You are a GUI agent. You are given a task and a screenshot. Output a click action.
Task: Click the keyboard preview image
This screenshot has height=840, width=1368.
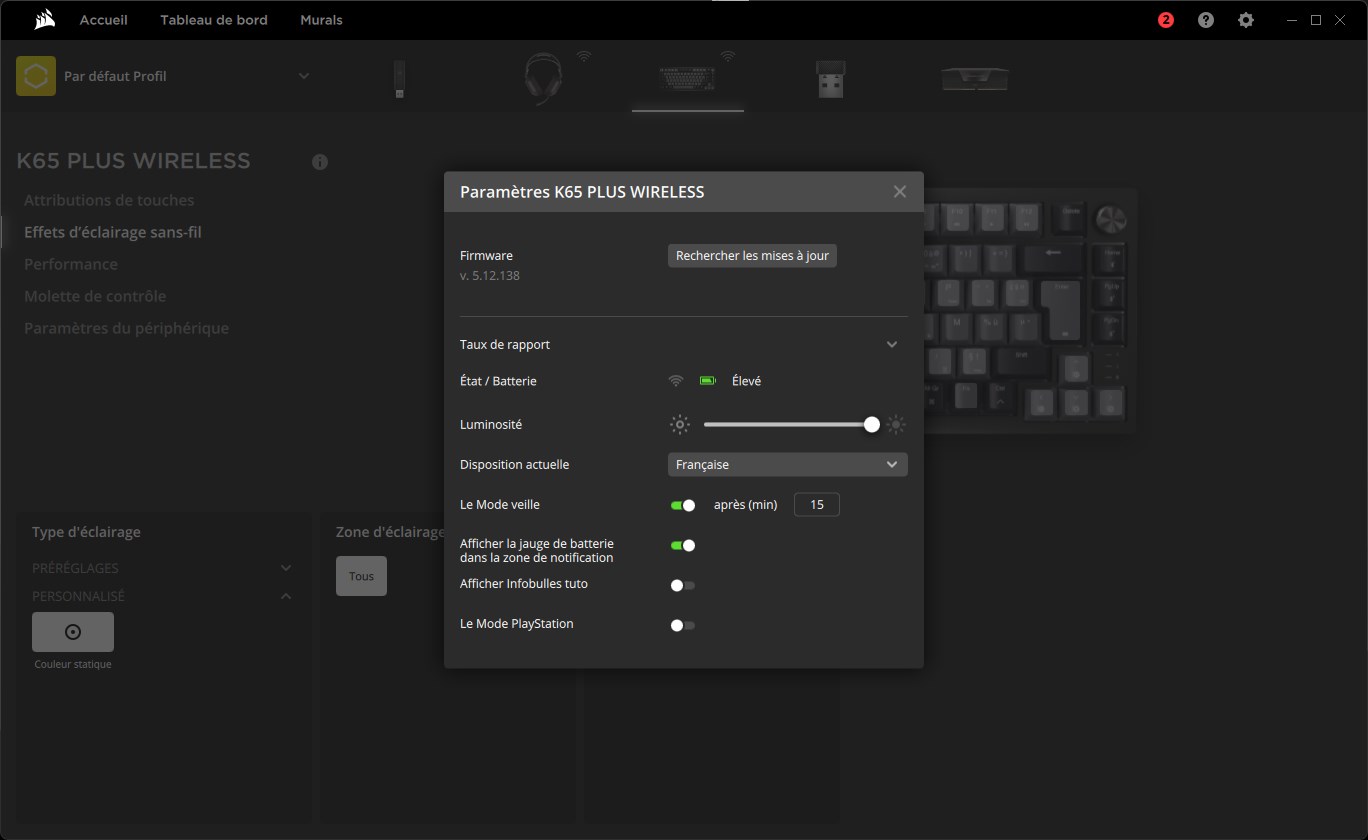pos(1030,310)
